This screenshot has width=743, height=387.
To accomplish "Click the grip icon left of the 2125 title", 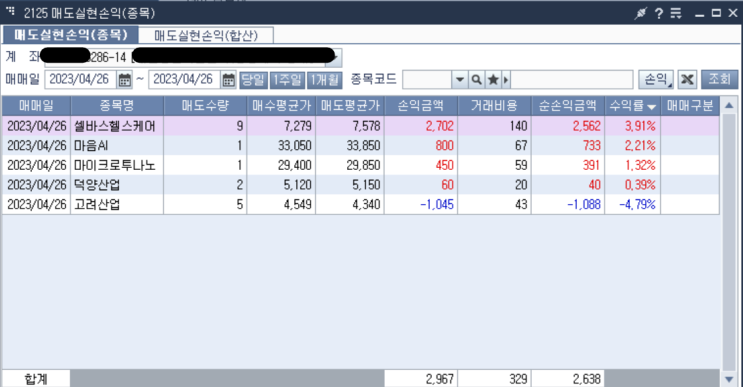I will 10,11.
